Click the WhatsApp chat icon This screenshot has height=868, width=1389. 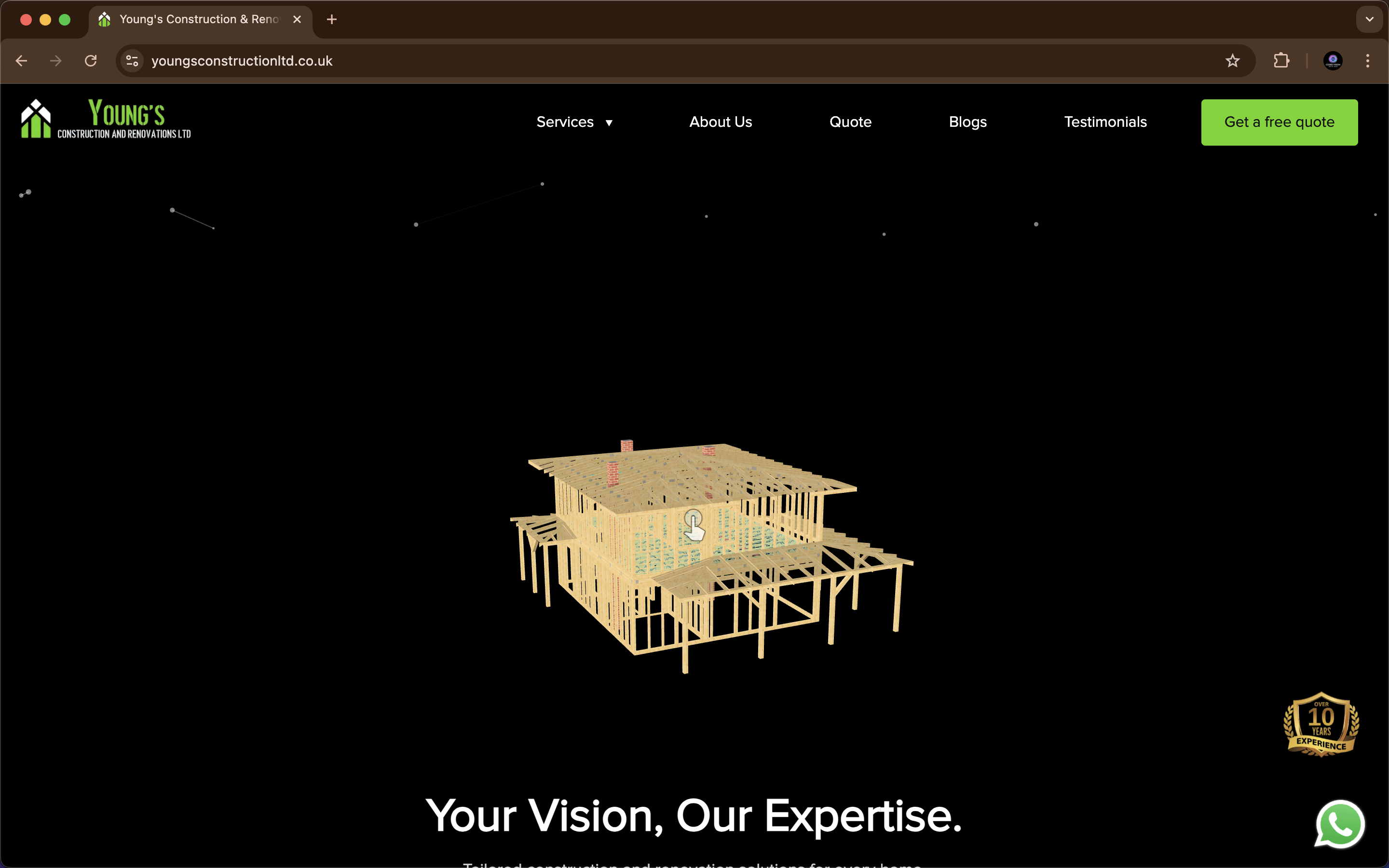coord(1340,825)
